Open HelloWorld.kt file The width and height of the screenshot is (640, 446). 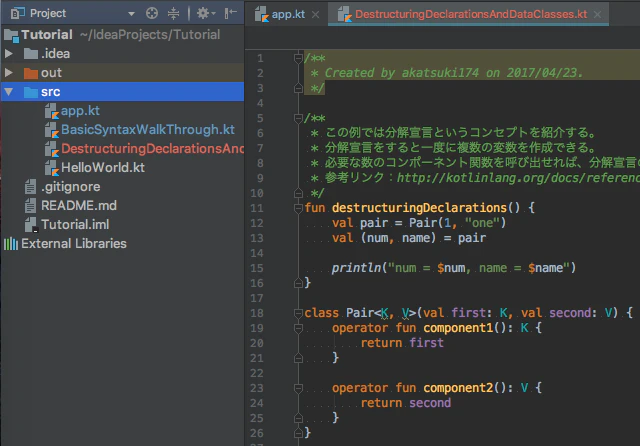103,167
